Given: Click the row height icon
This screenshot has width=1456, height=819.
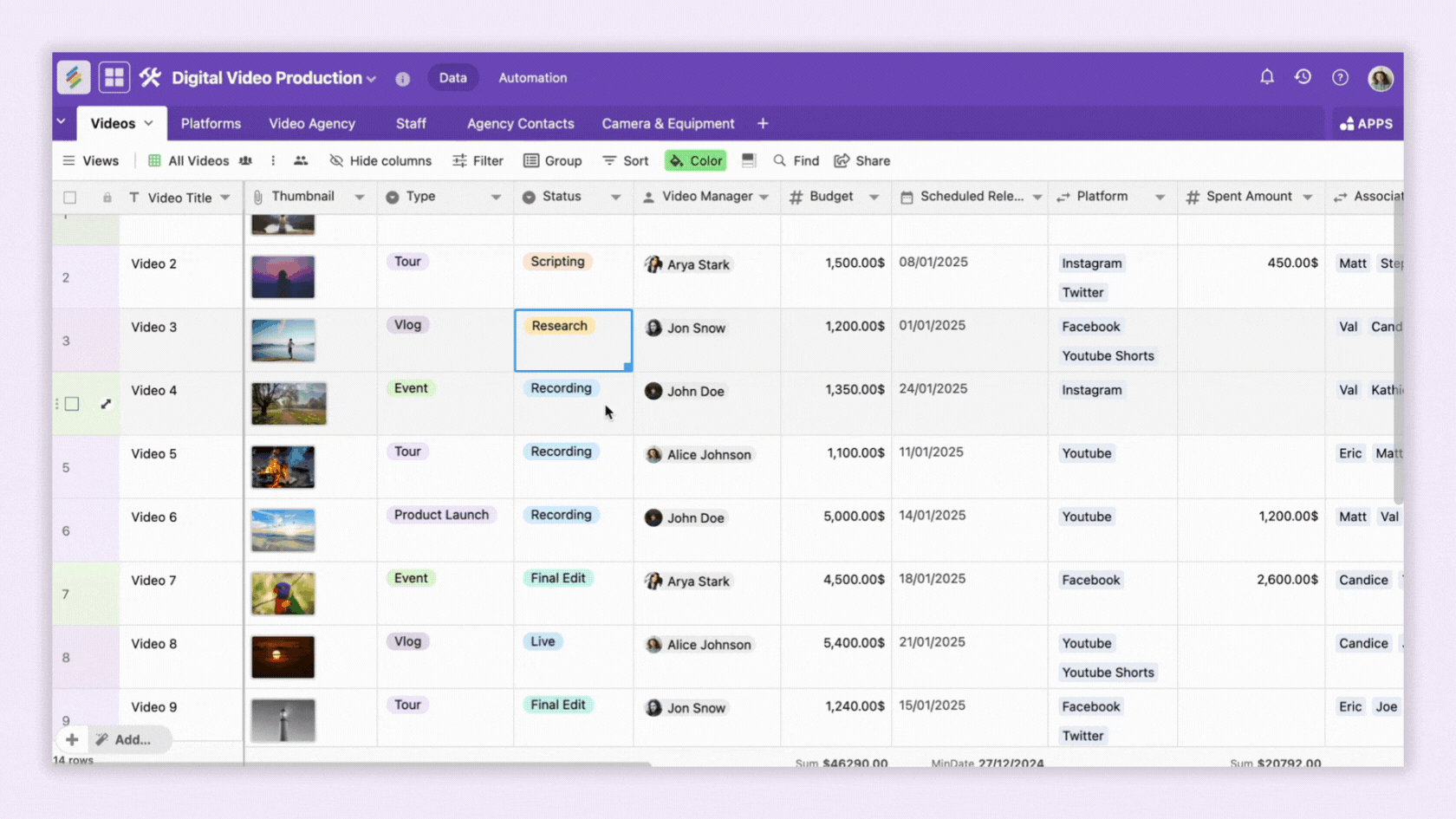Looking at the screenshot, I should (x=749, y=160).
